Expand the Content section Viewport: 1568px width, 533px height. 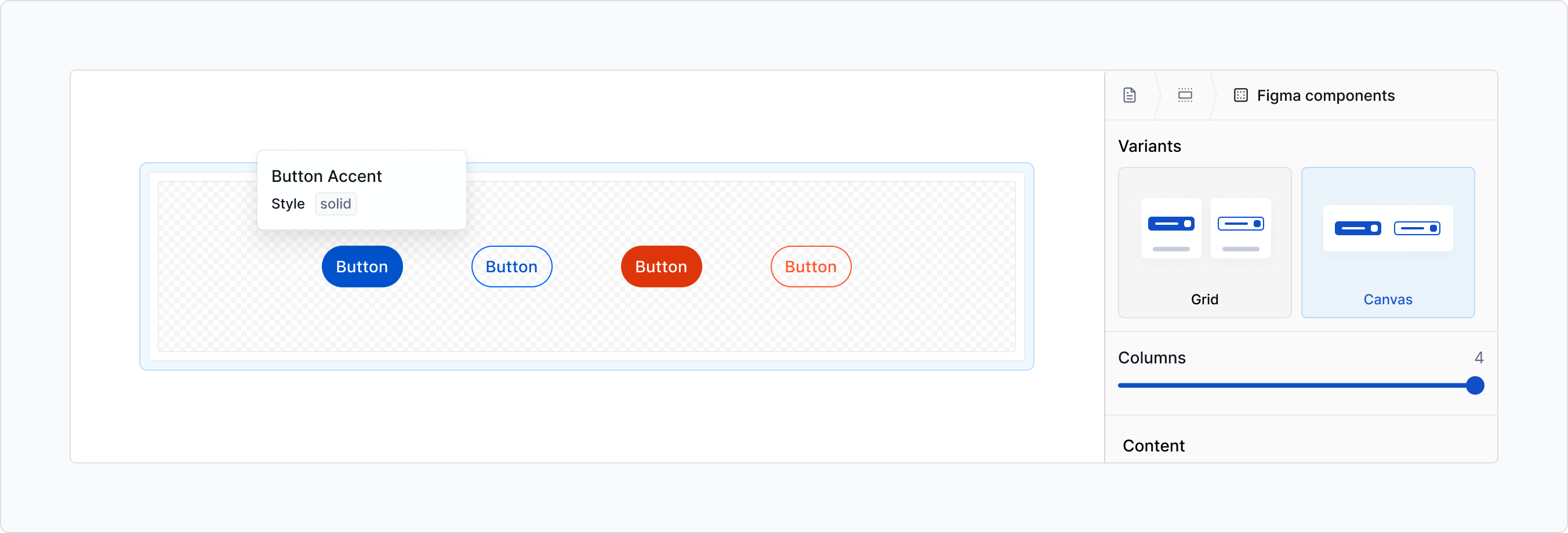pyautogui.click(x=1153, y=446)
